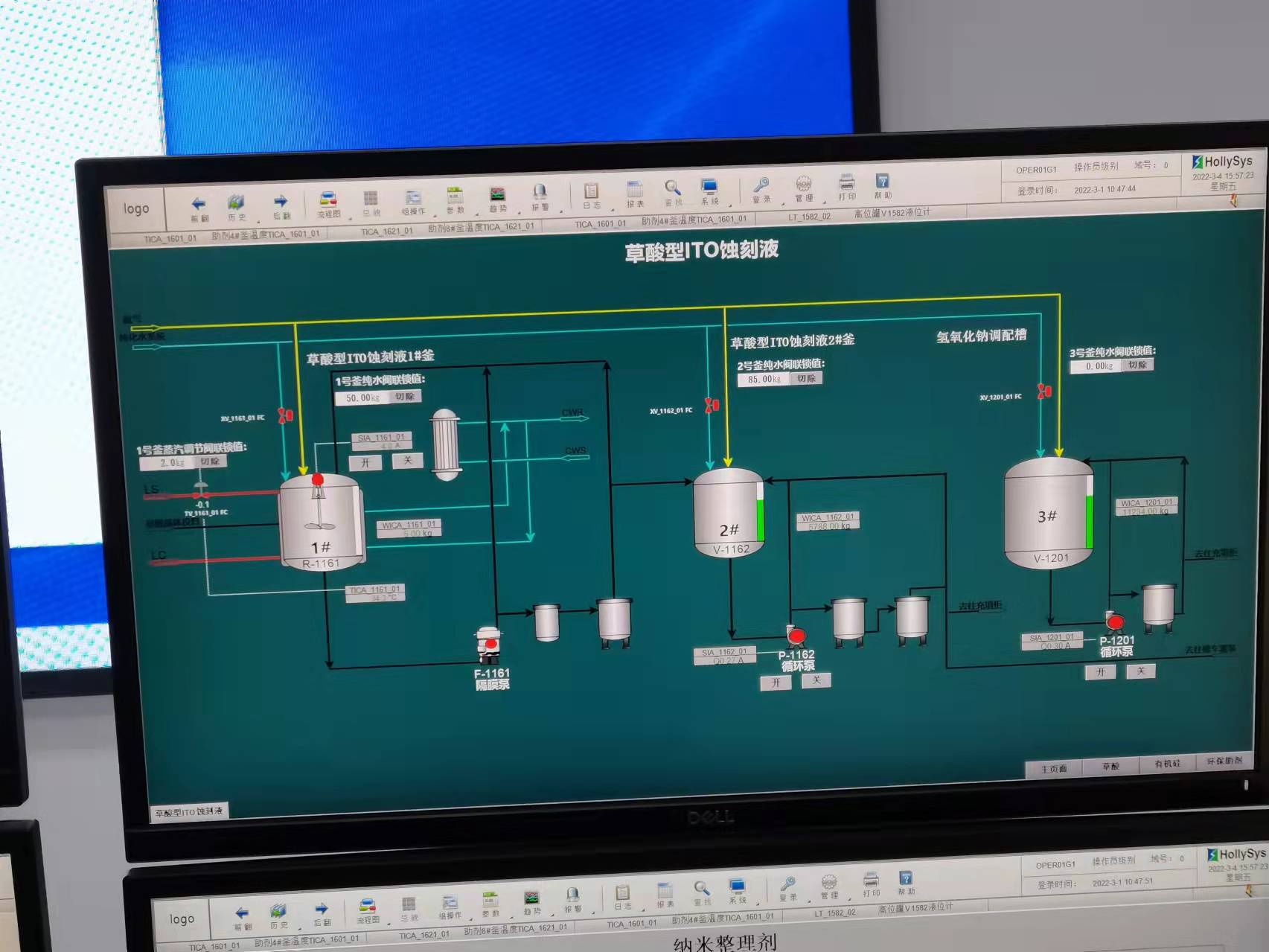Select the P-1162 循环泵 pump icon

[x=796, y=636]
